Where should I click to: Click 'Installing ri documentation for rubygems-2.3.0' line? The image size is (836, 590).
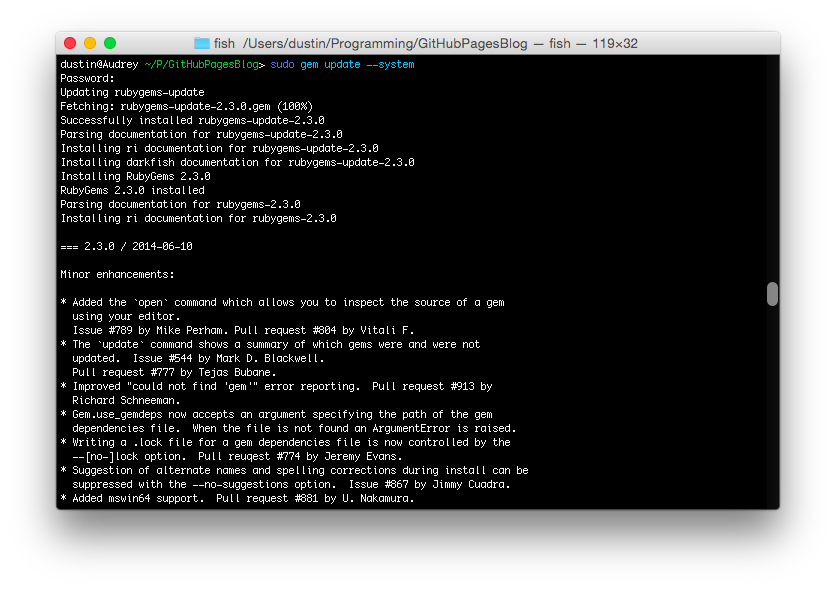point(198,218)
